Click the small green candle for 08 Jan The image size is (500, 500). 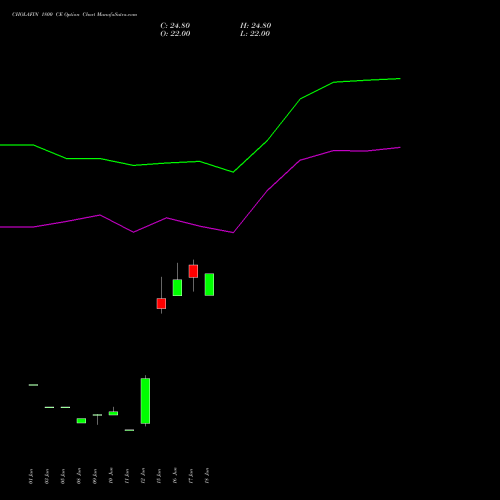pos(81,421)
